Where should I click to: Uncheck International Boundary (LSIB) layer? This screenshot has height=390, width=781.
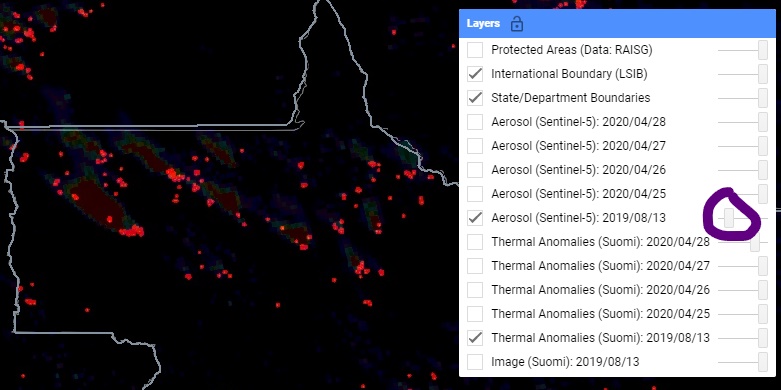click(x=475, y=74)
